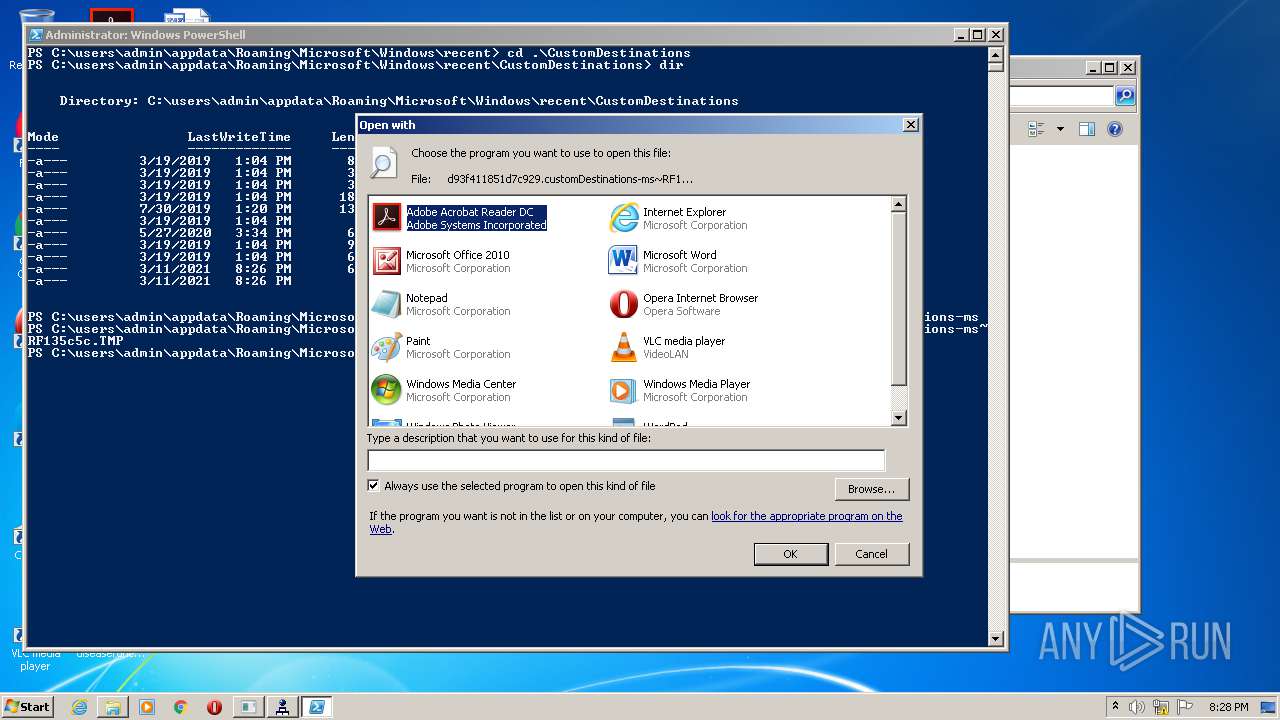This screenshot has width=1280, height=720.
Task: Click the PowerShell window title bar icon
Action: pos(36,34)
